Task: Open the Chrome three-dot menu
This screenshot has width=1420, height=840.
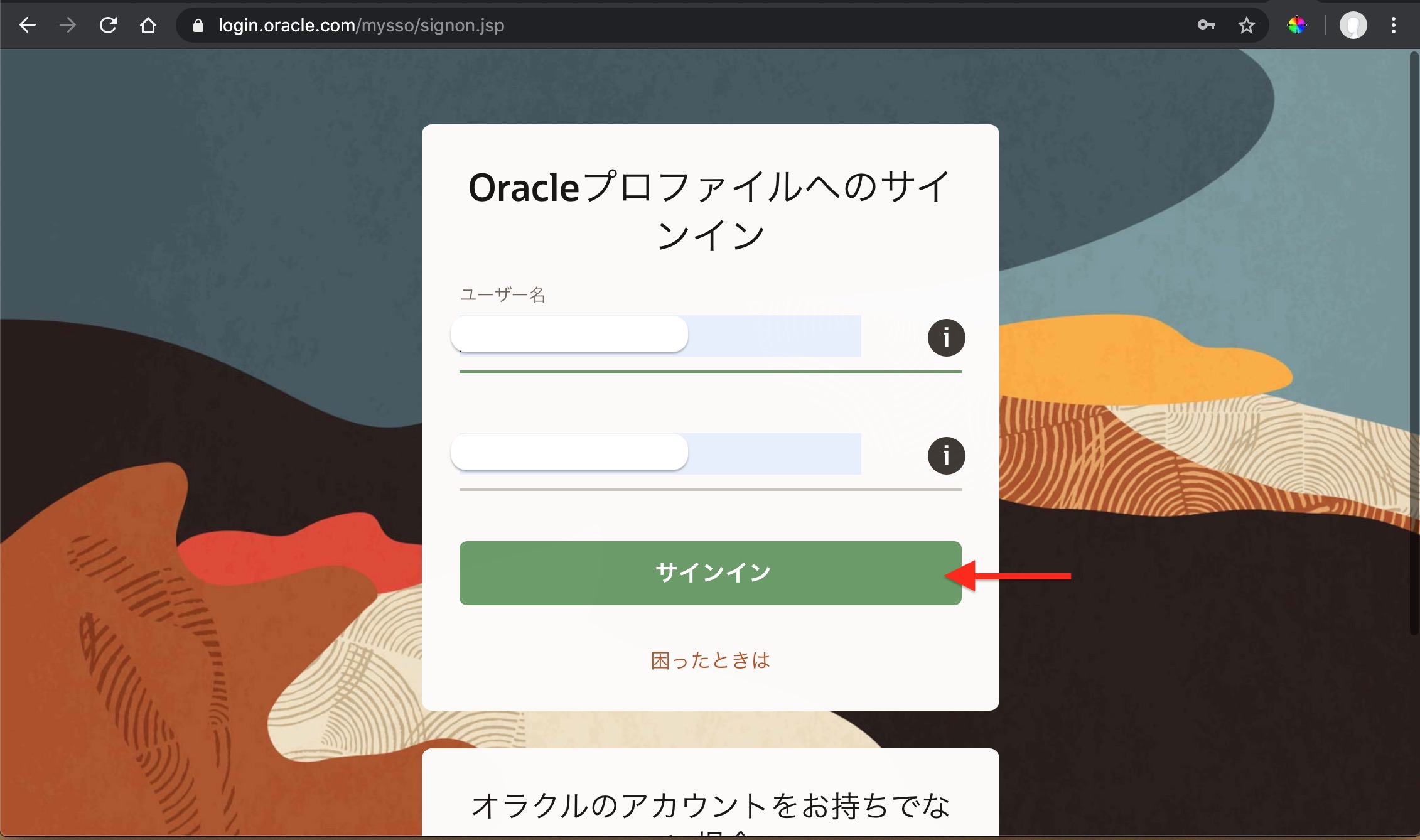Action: click(x=1394, y=25)
